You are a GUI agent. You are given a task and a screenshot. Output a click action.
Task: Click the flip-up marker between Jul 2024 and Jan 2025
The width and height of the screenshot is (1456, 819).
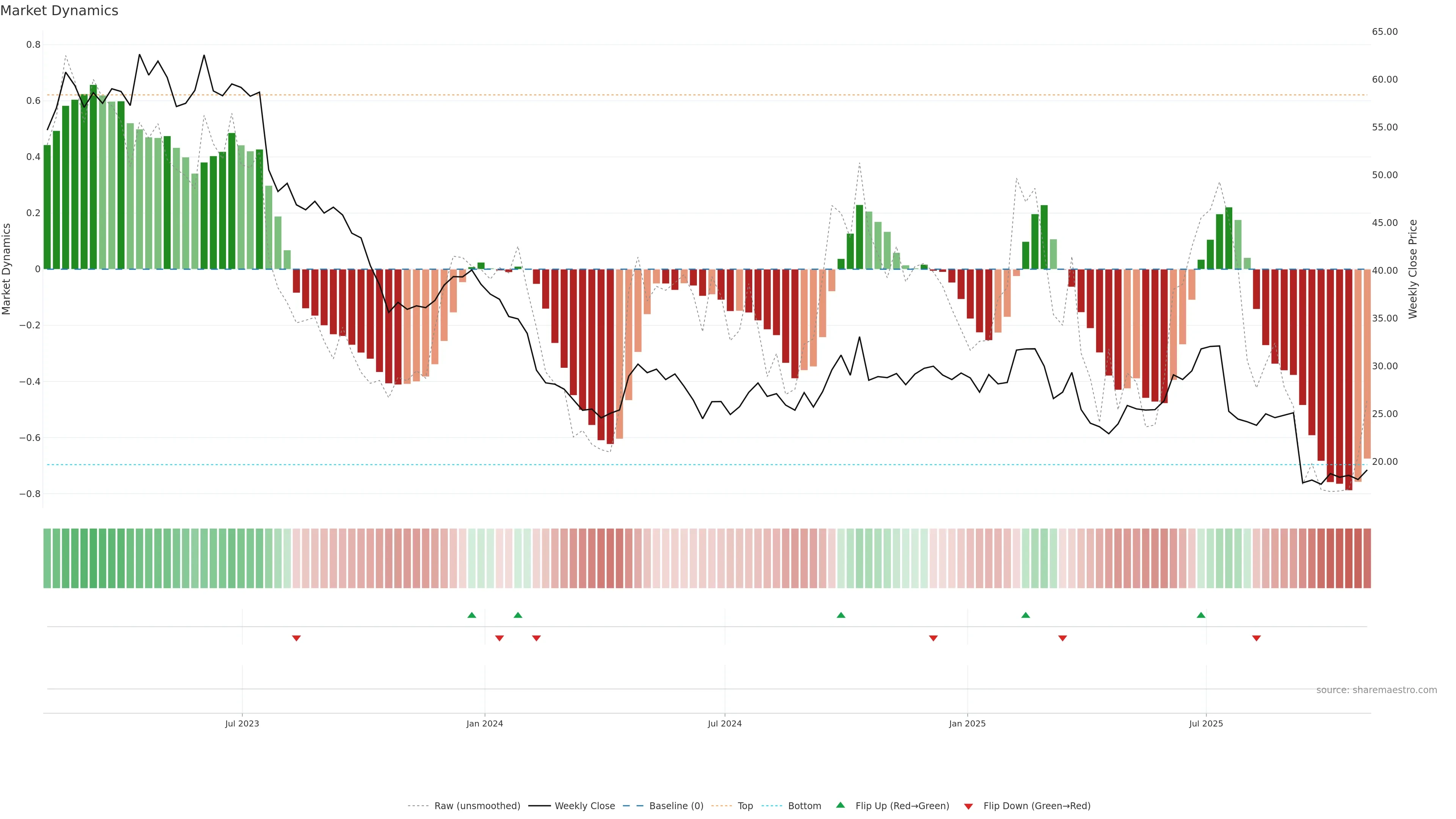click(841, 615)
